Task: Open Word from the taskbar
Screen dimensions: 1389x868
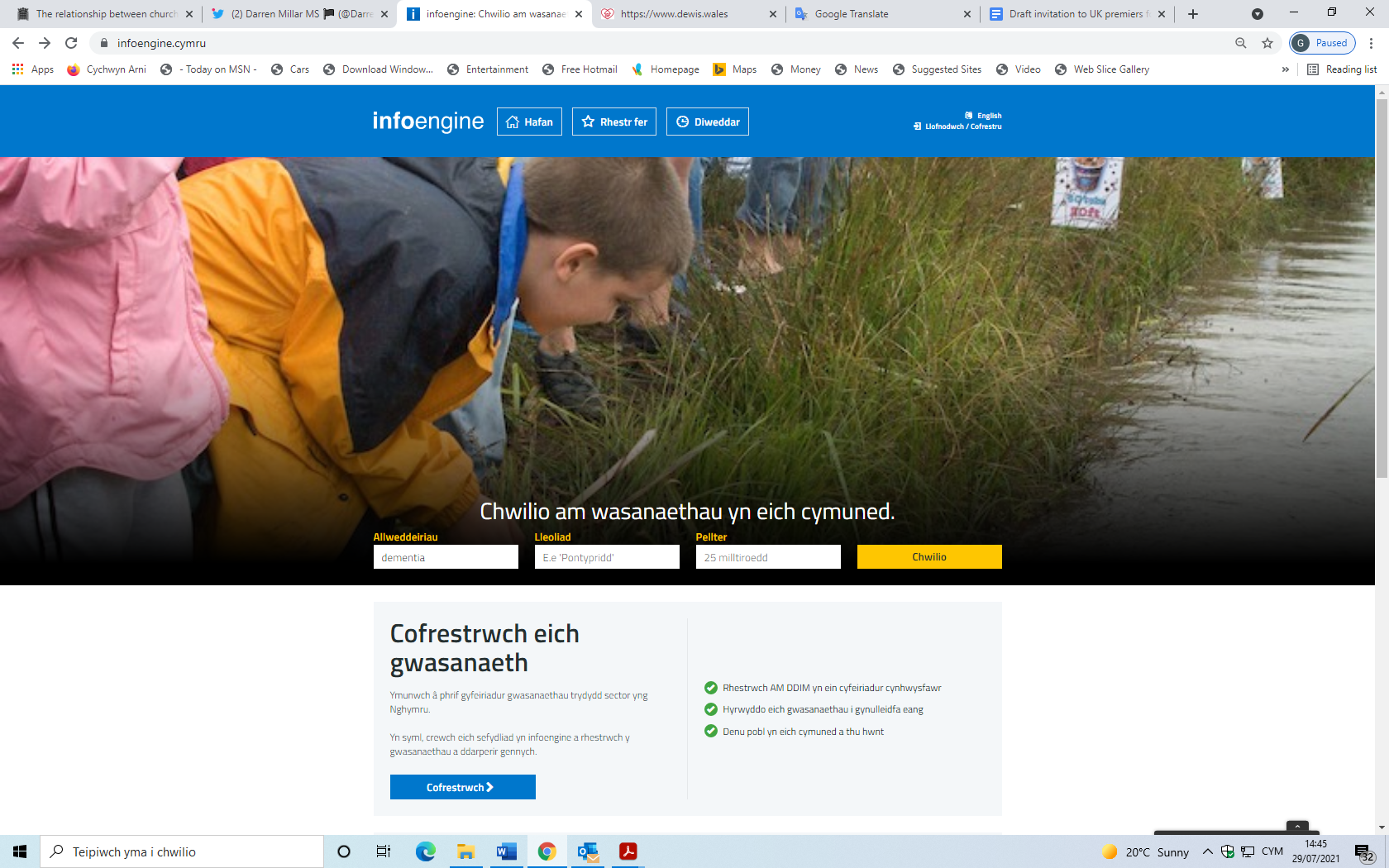Action: [506, 851]
